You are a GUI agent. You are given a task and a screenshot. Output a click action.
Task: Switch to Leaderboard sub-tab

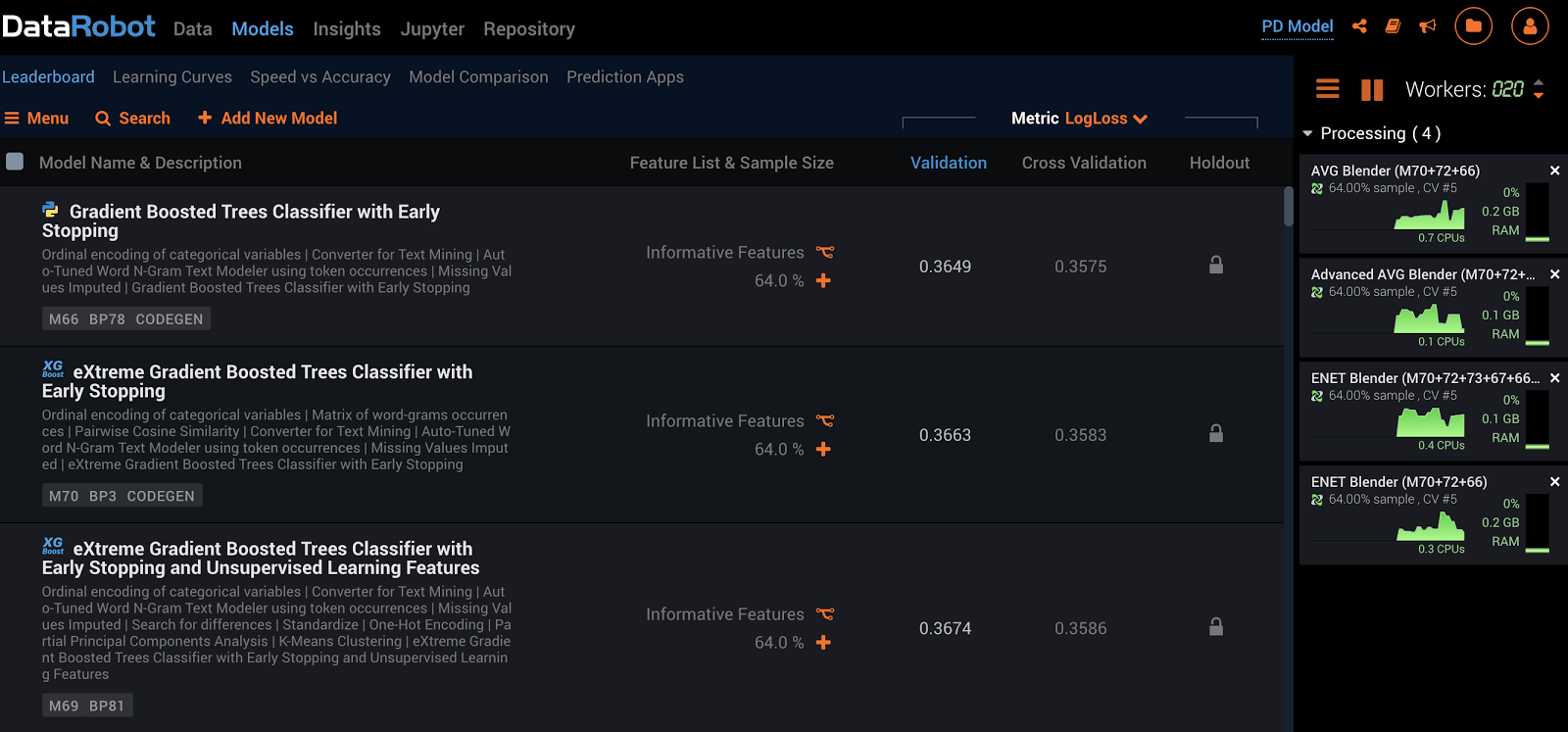48,77
